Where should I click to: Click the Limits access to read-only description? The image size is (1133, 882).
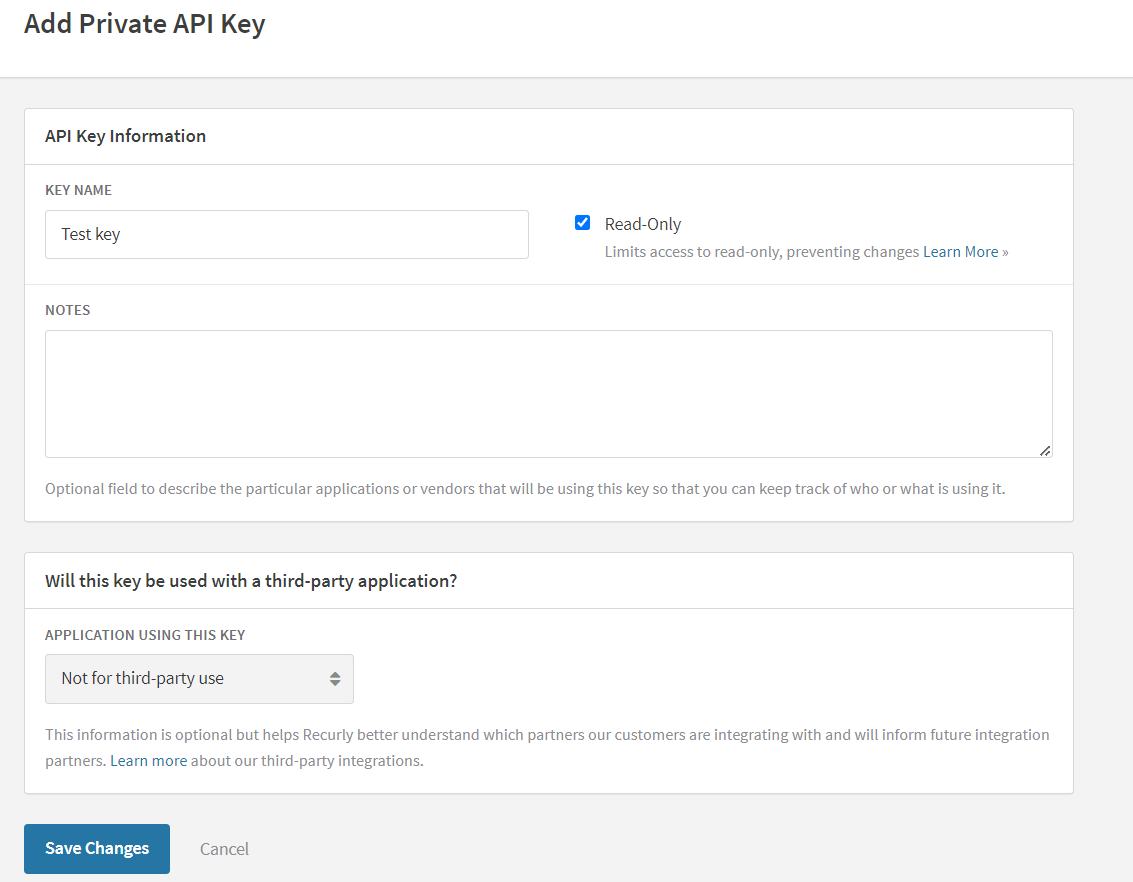761,252
